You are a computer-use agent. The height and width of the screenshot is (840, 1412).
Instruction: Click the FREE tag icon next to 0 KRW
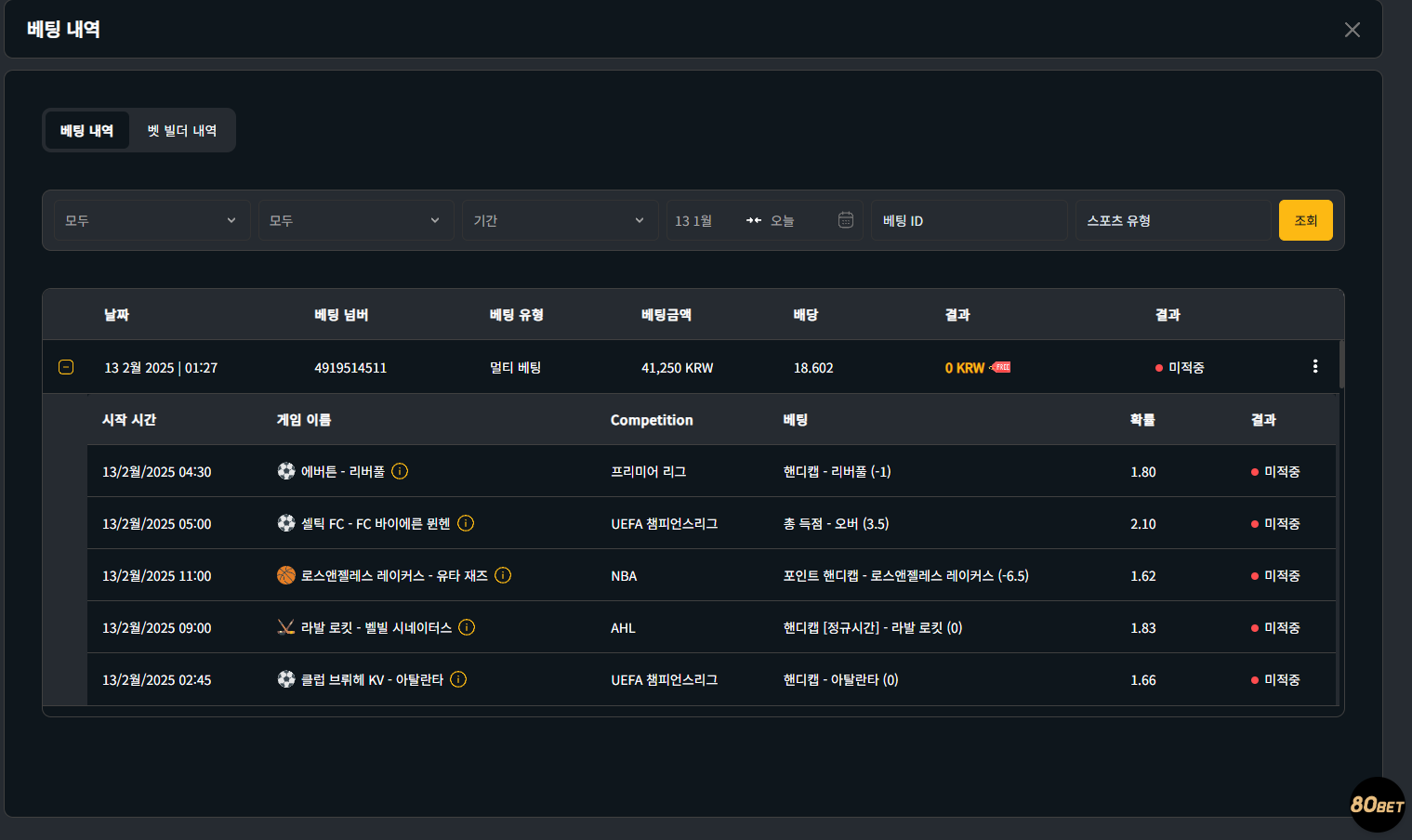(x=1000, y=367)
